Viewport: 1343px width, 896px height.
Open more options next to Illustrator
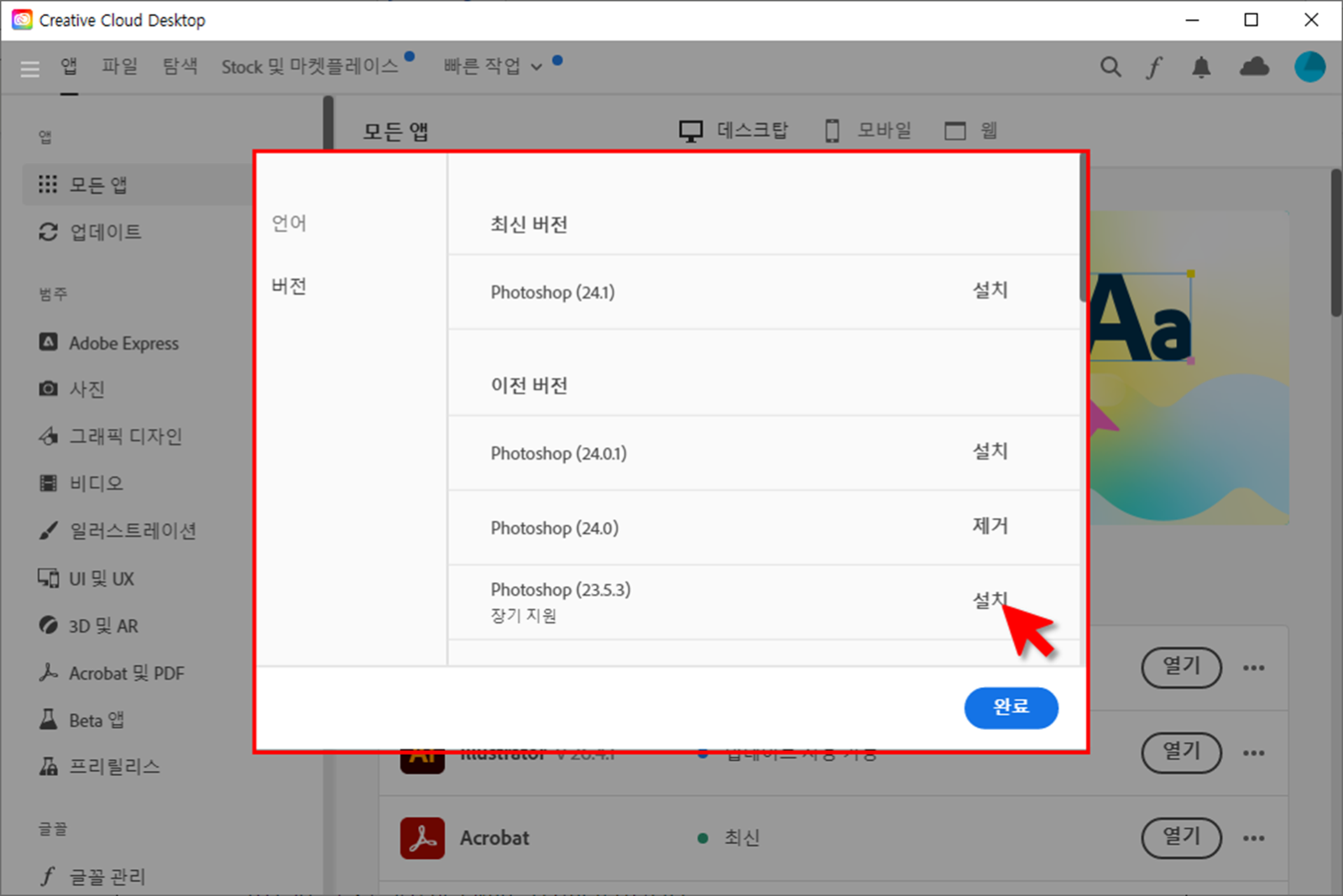pos(1253,753)
